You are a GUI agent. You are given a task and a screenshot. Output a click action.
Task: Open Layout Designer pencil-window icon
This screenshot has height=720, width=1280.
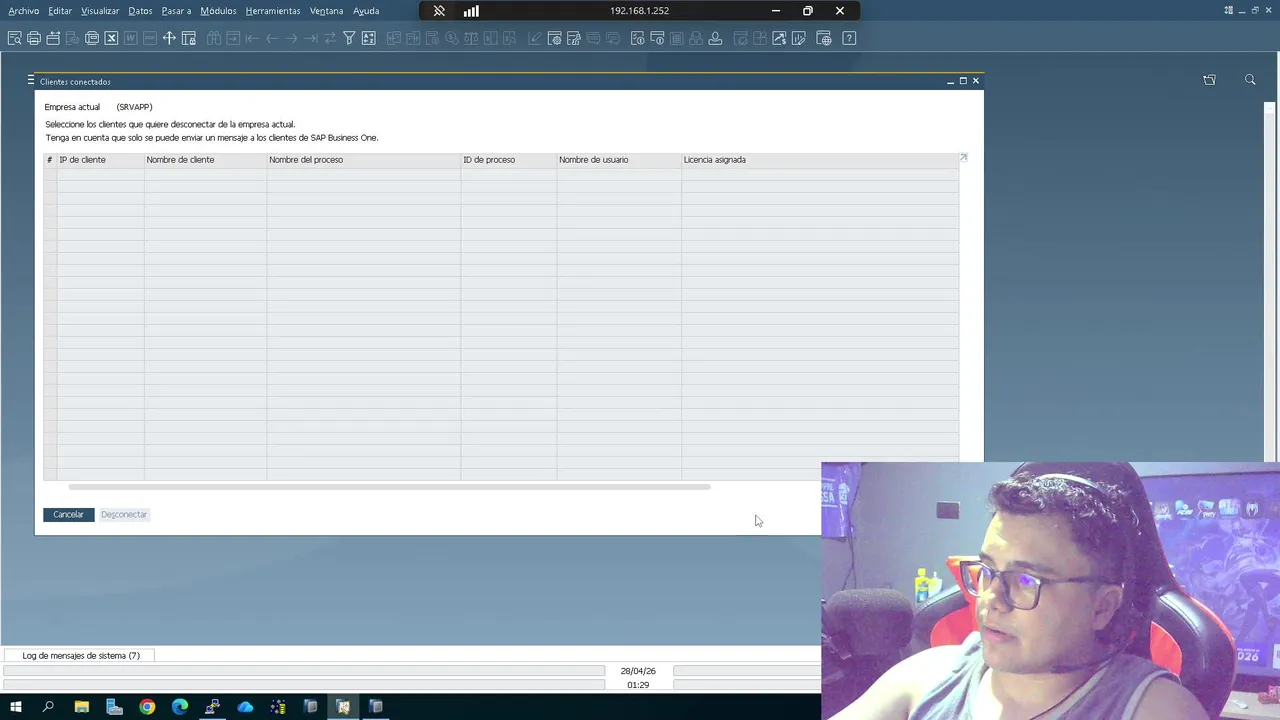click(x=574, y=38)
